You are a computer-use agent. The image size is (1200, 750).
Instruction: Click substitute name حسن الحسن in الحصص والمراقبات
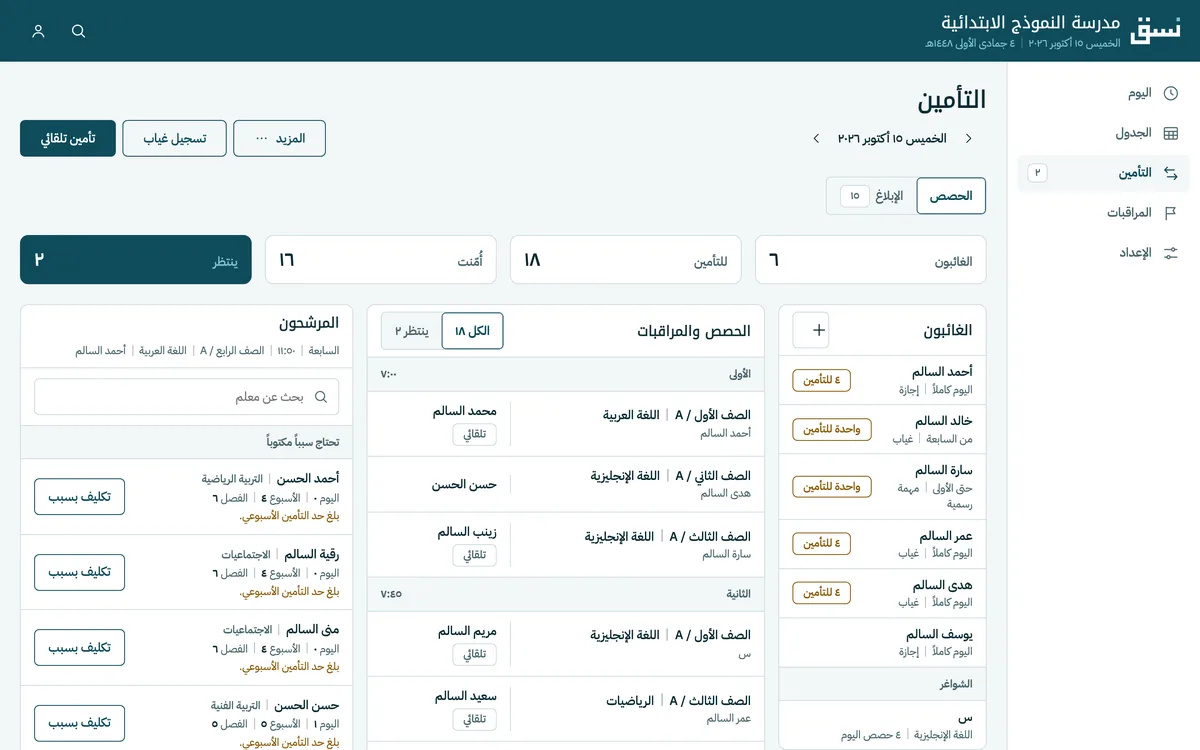[464, 485]
